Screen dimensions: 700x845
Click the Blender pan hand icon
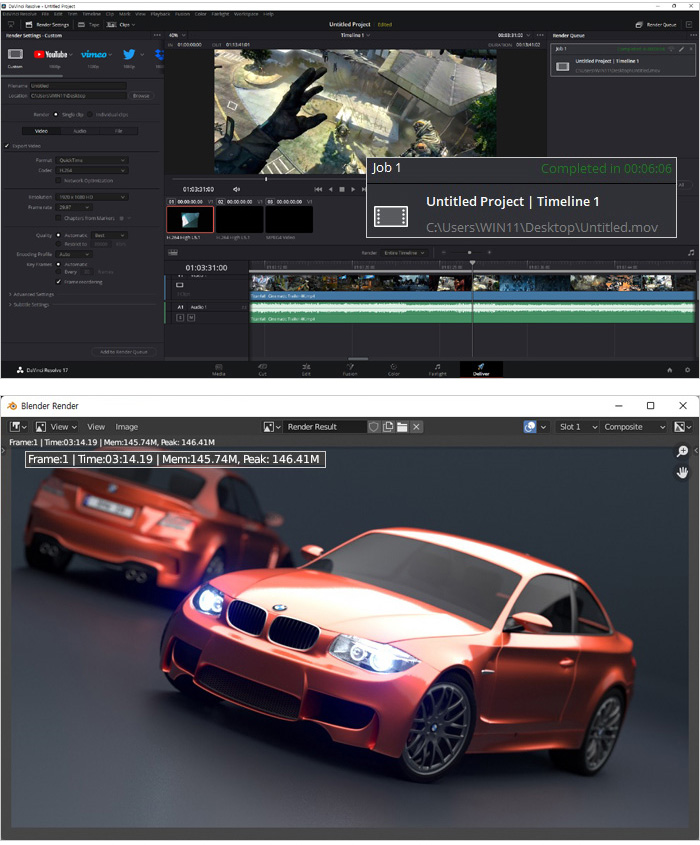[x=683, y=471]
